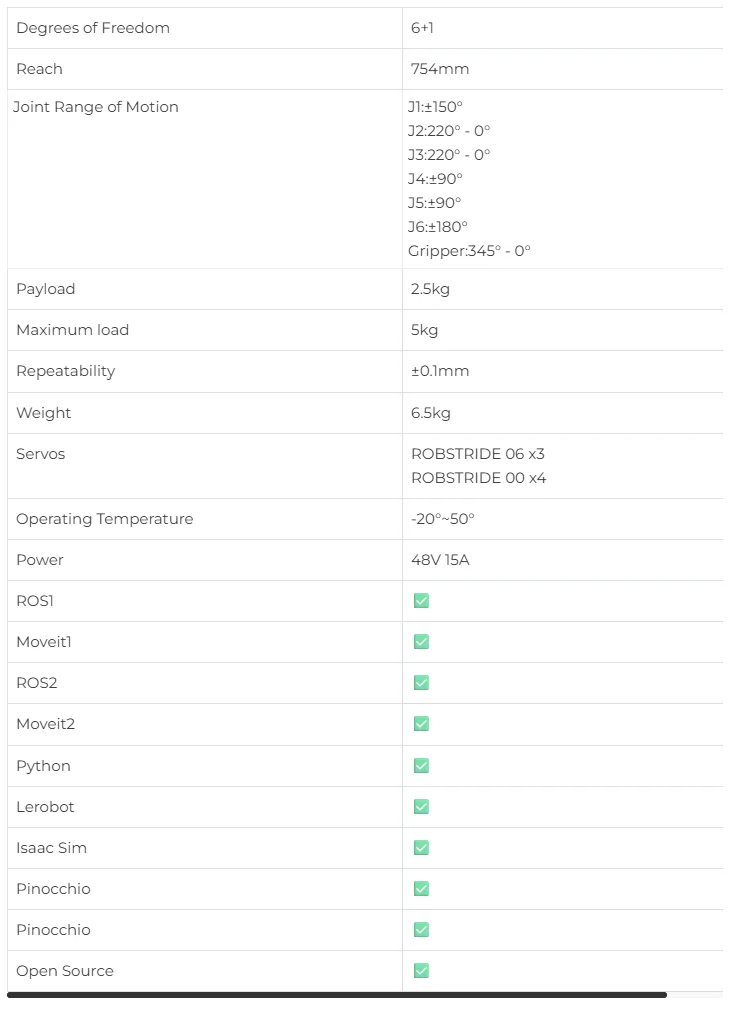Select the 2.5kg payload value
The width and height of the screenshot is (731, 1013).
pos(430,289)
